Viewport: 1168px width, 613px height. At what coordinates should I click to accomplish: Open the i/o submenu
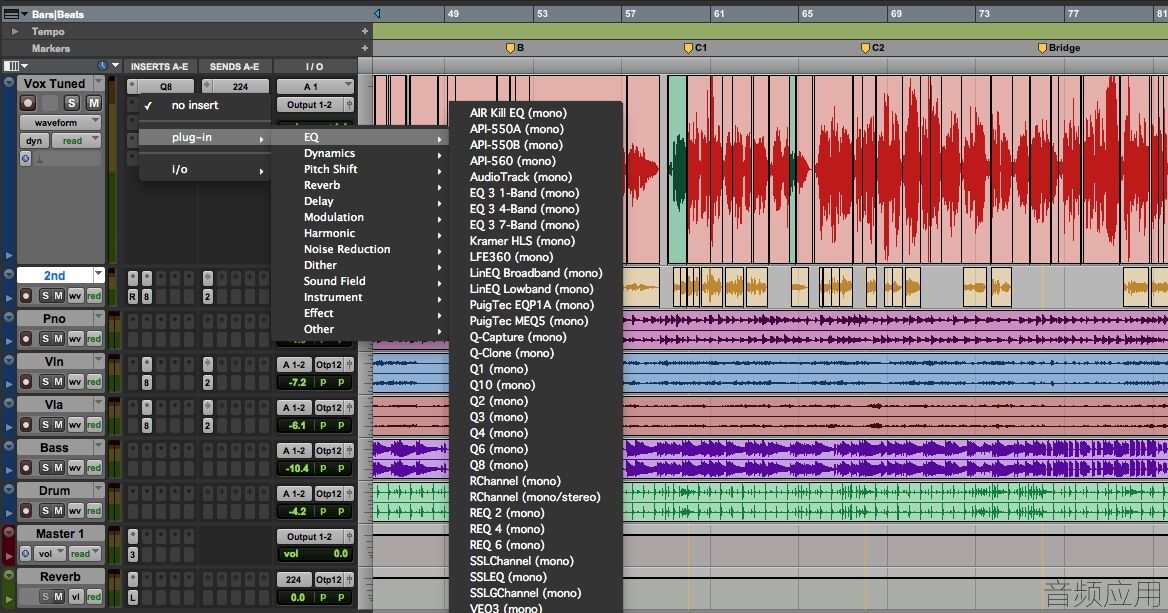(x=205, y=169)
